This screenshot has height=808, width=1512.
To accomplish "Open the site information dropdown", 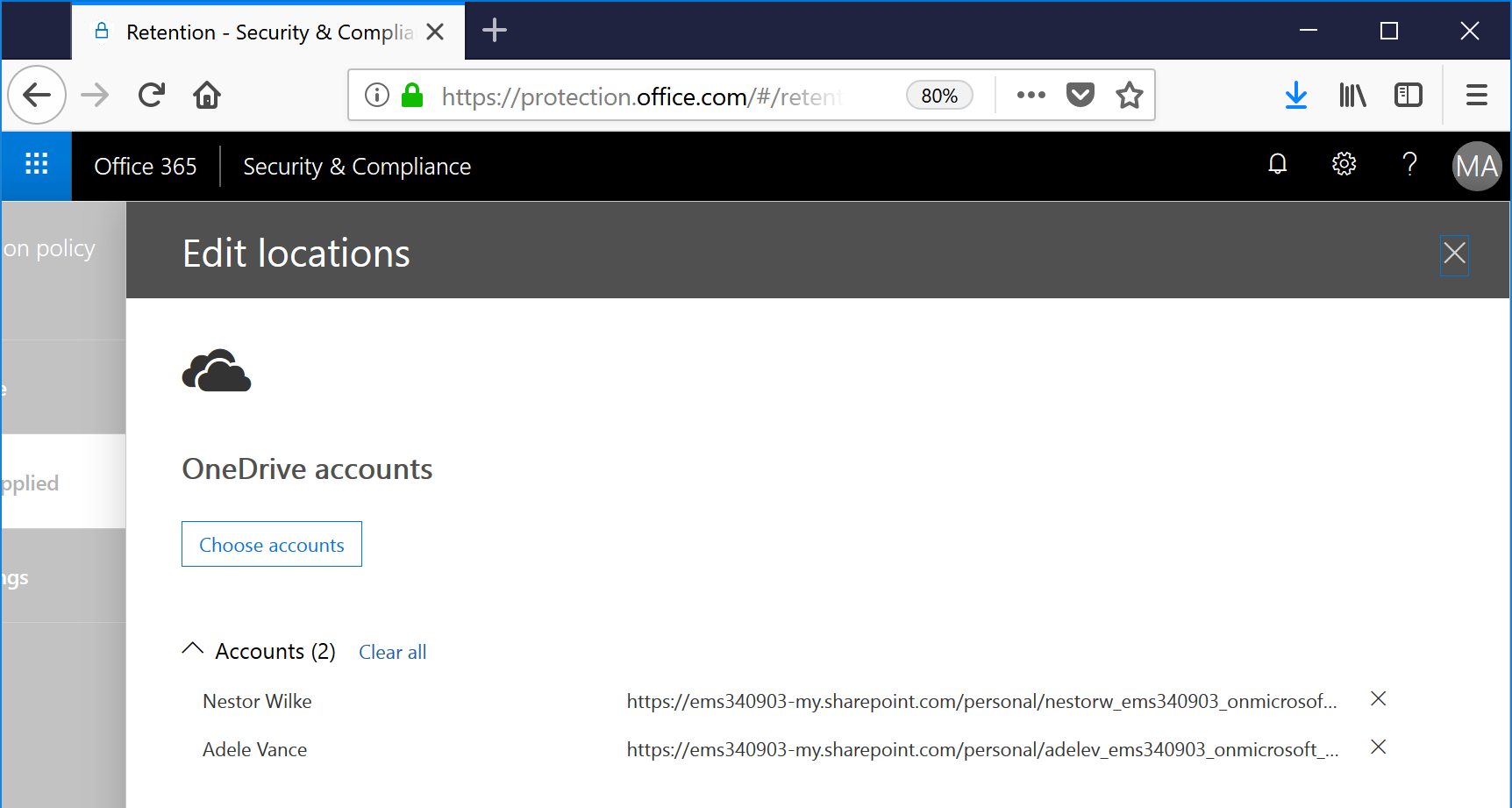I will pos(377,95).
